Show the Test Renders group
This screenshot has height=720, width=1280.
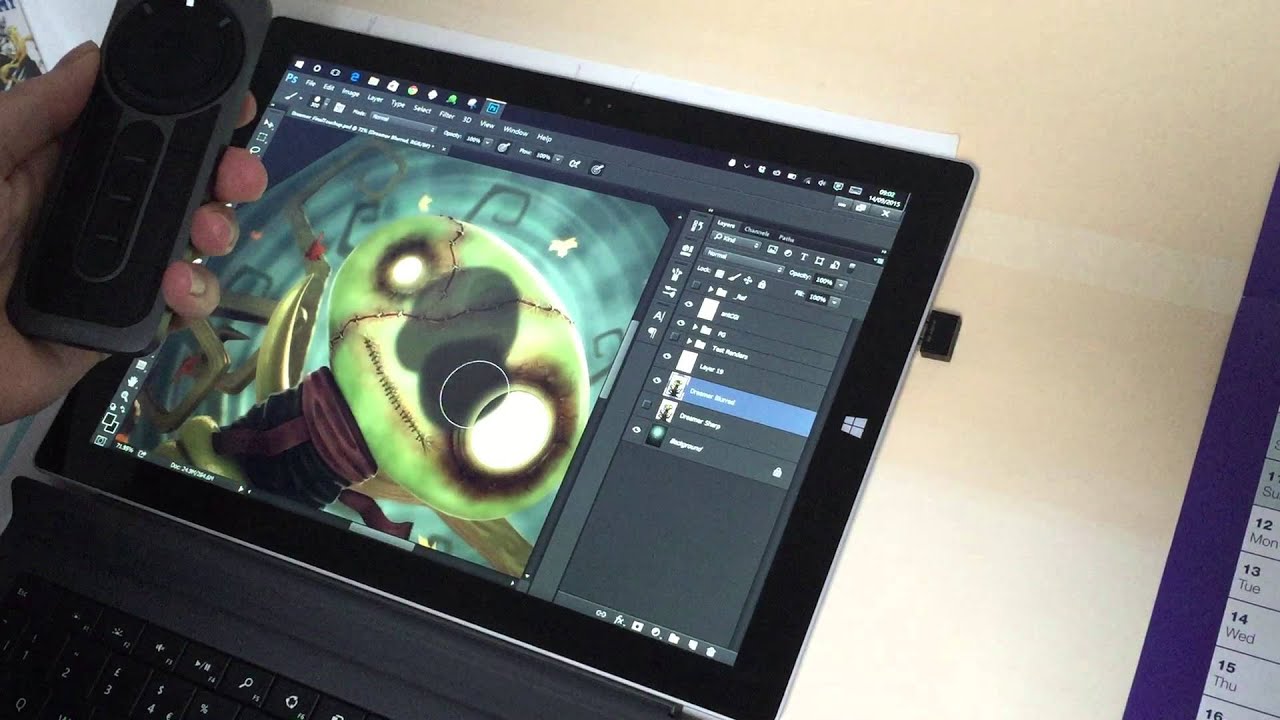[674, 336]
